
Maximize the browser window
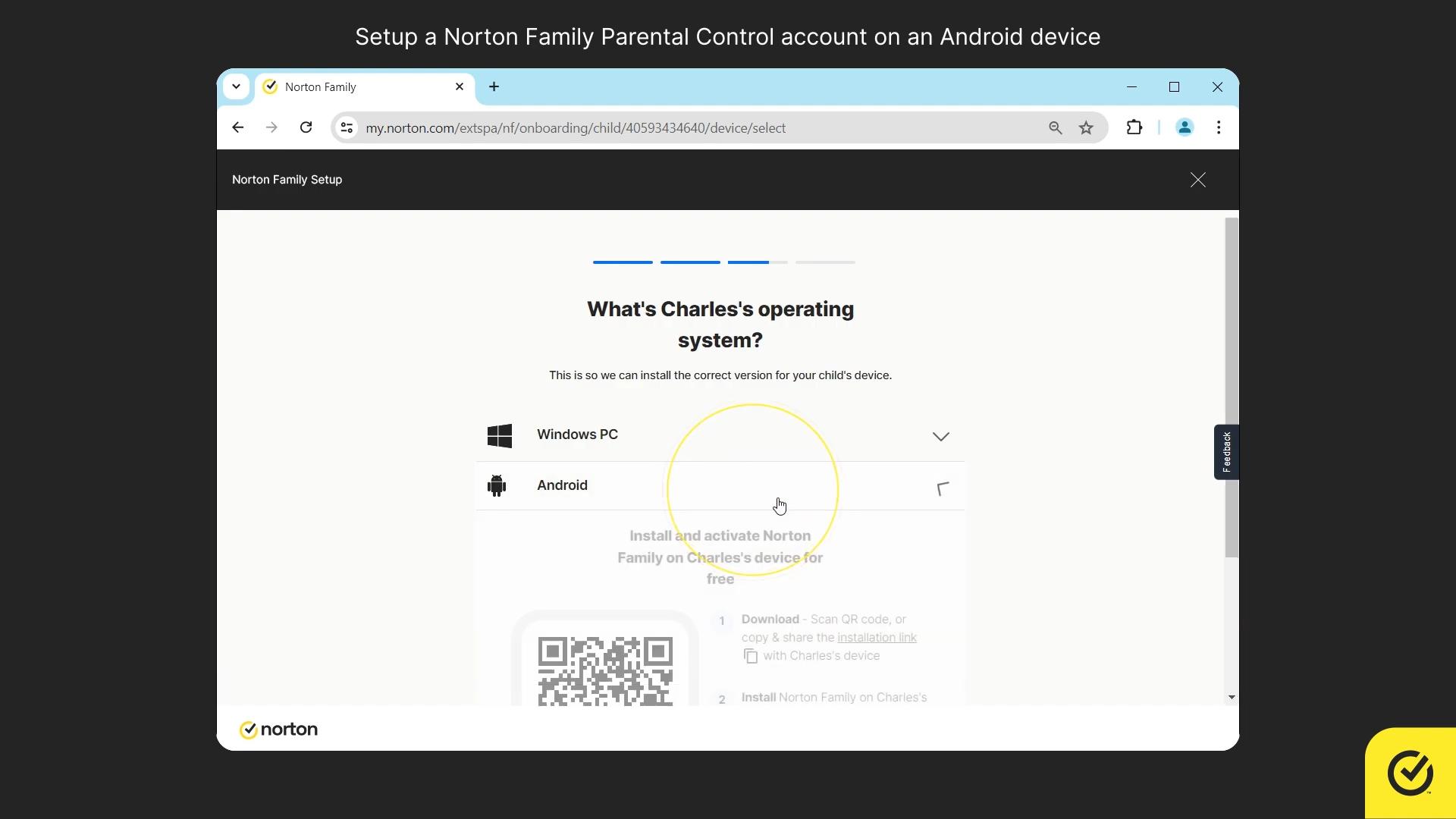1175,87
